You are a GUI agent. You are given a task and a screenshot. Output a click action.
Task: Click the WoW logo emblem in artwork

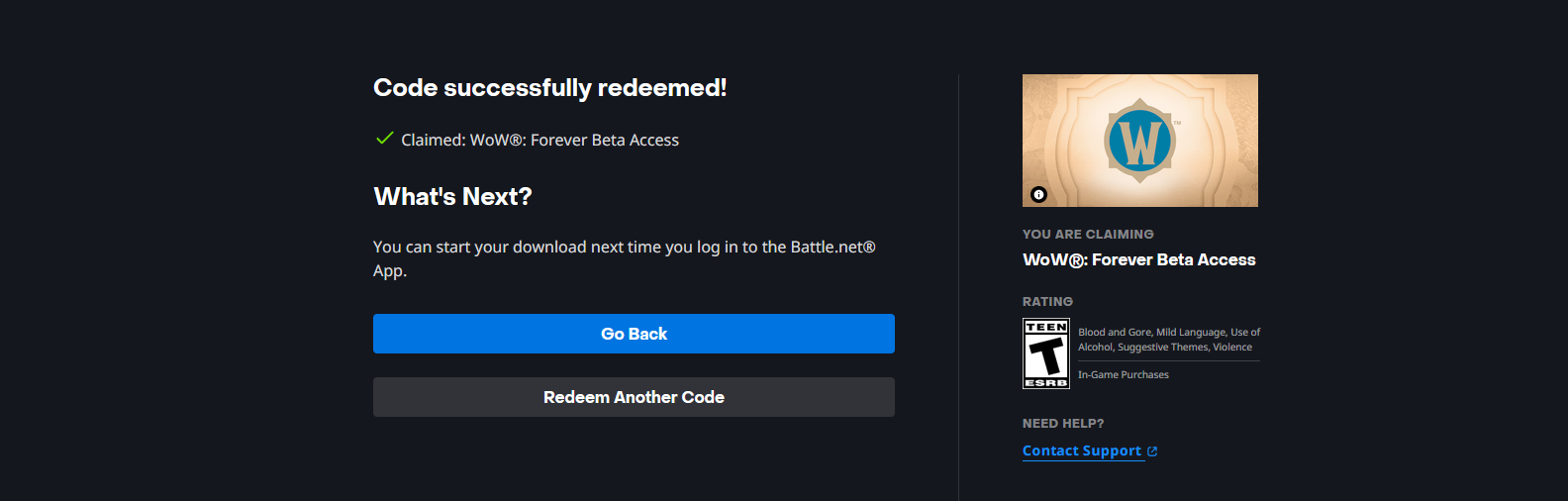coord(1140,141)
